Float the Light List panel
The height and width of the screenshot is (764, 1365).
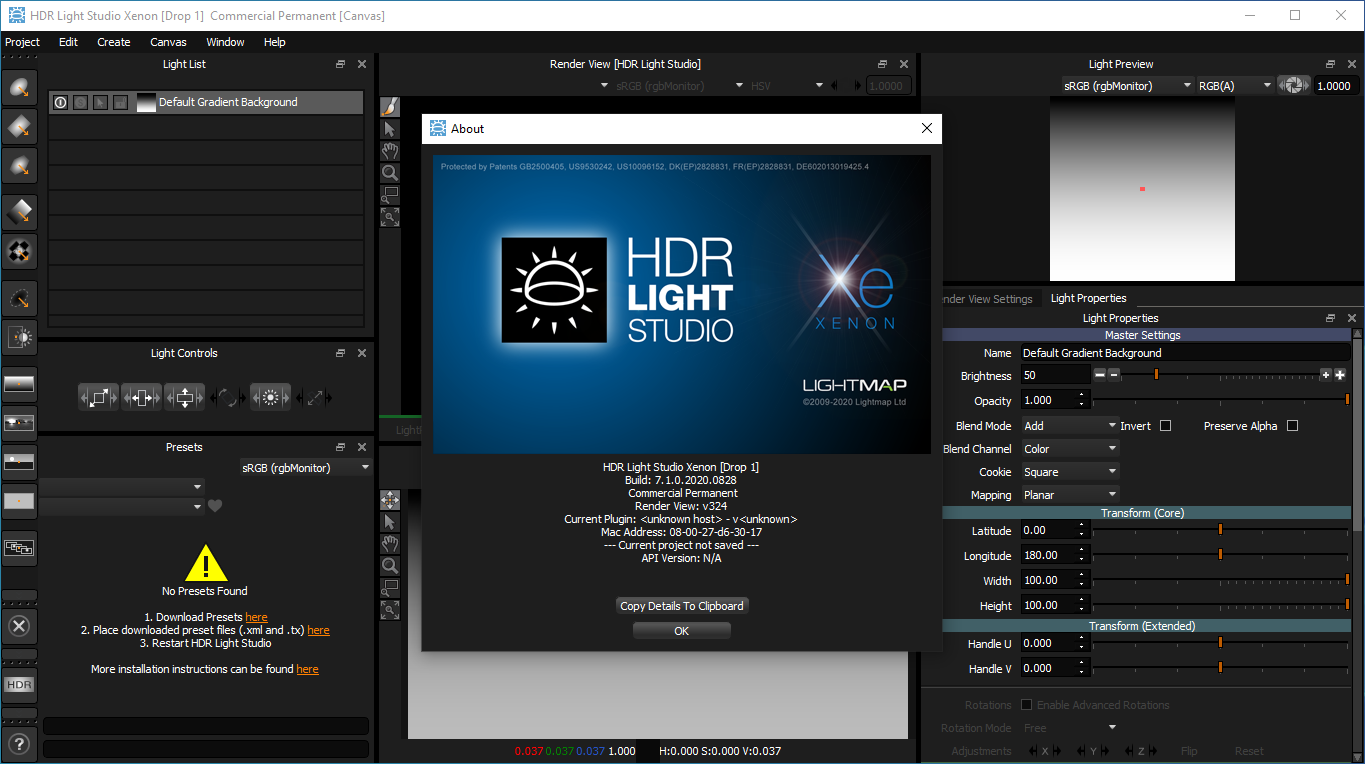pos(340,64)
